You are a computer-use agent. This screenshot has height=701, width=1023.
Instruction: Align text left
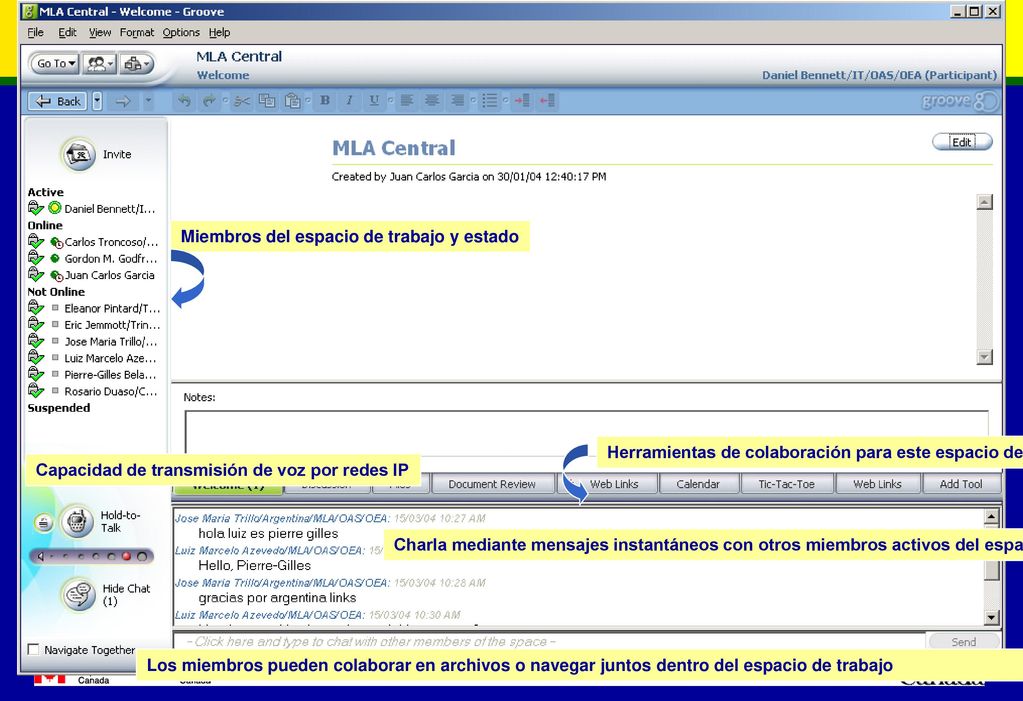pyautogui.click(x=406, y=101)
